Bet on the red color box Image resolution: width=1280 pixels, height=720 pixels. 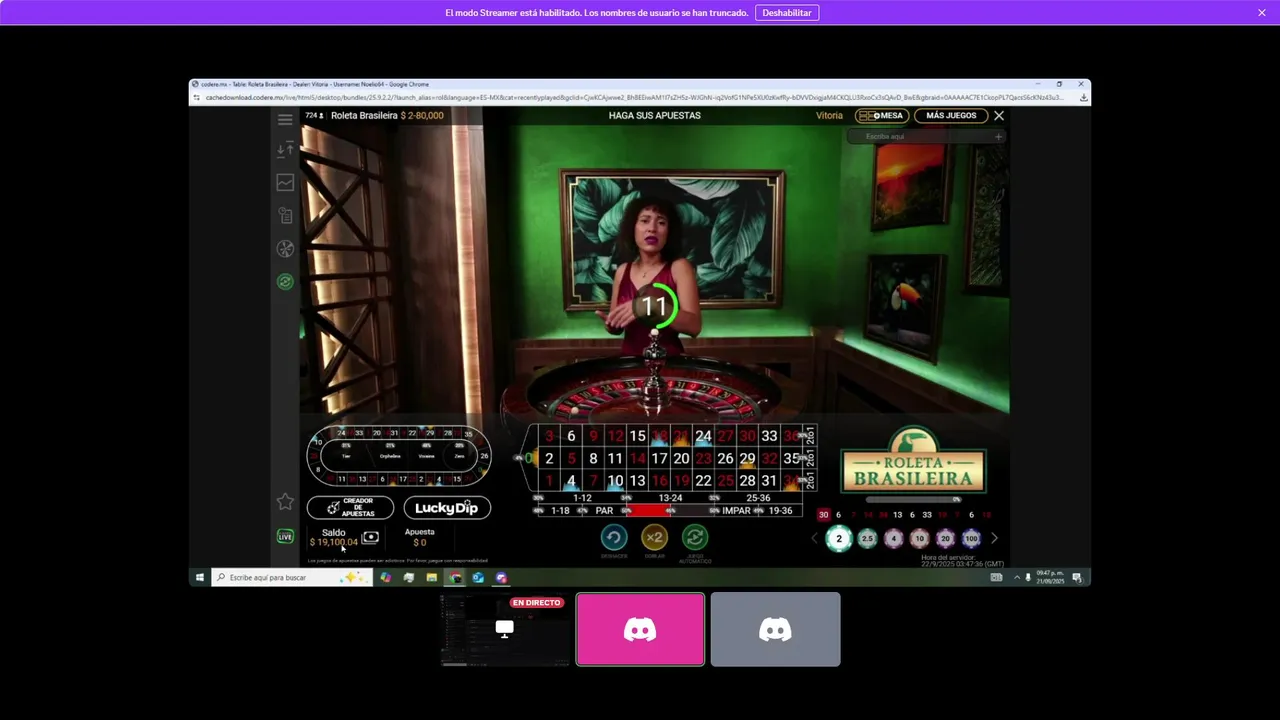click(648, 511)
